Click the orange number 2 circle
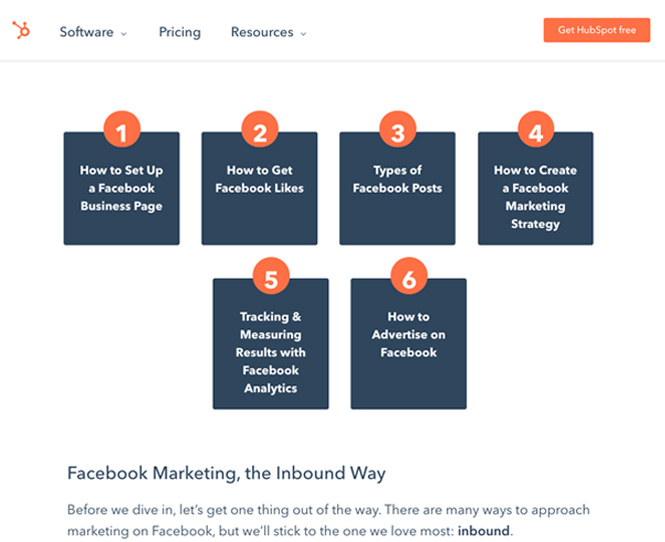The width and height of the screenshot is (665, 542). pos(260,129)
